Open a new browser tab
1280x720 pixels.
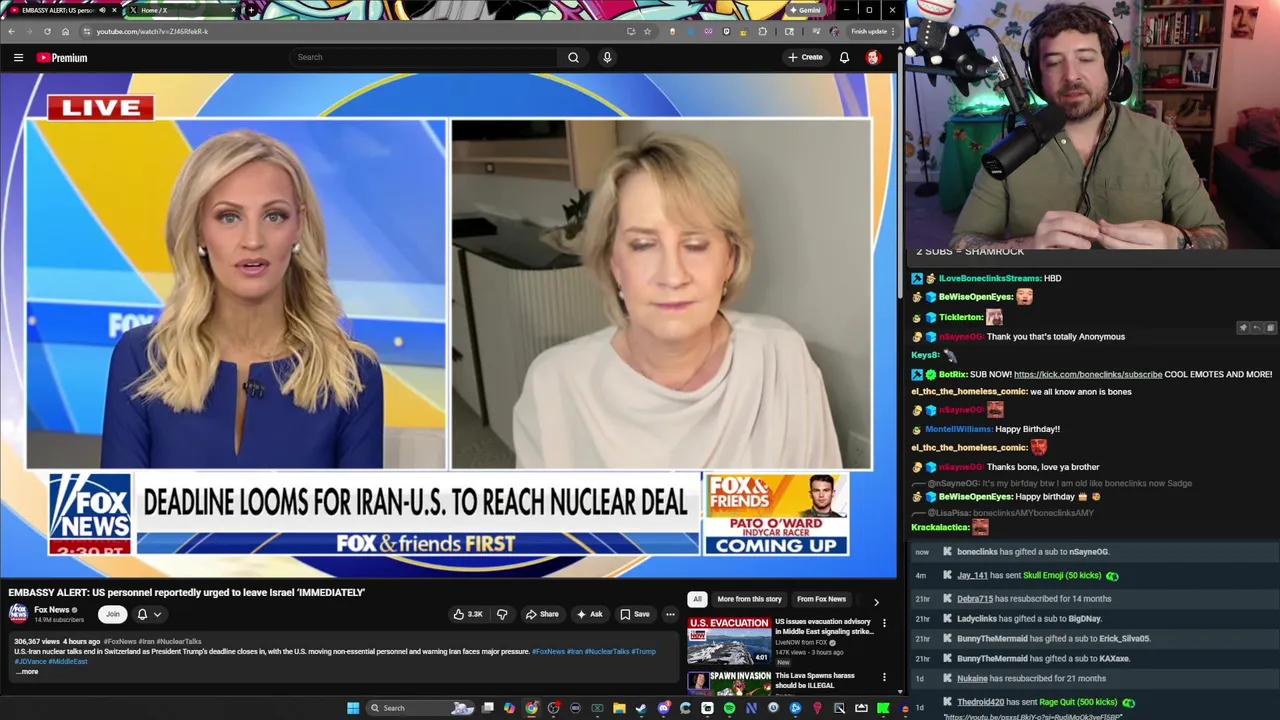point(250,10)
